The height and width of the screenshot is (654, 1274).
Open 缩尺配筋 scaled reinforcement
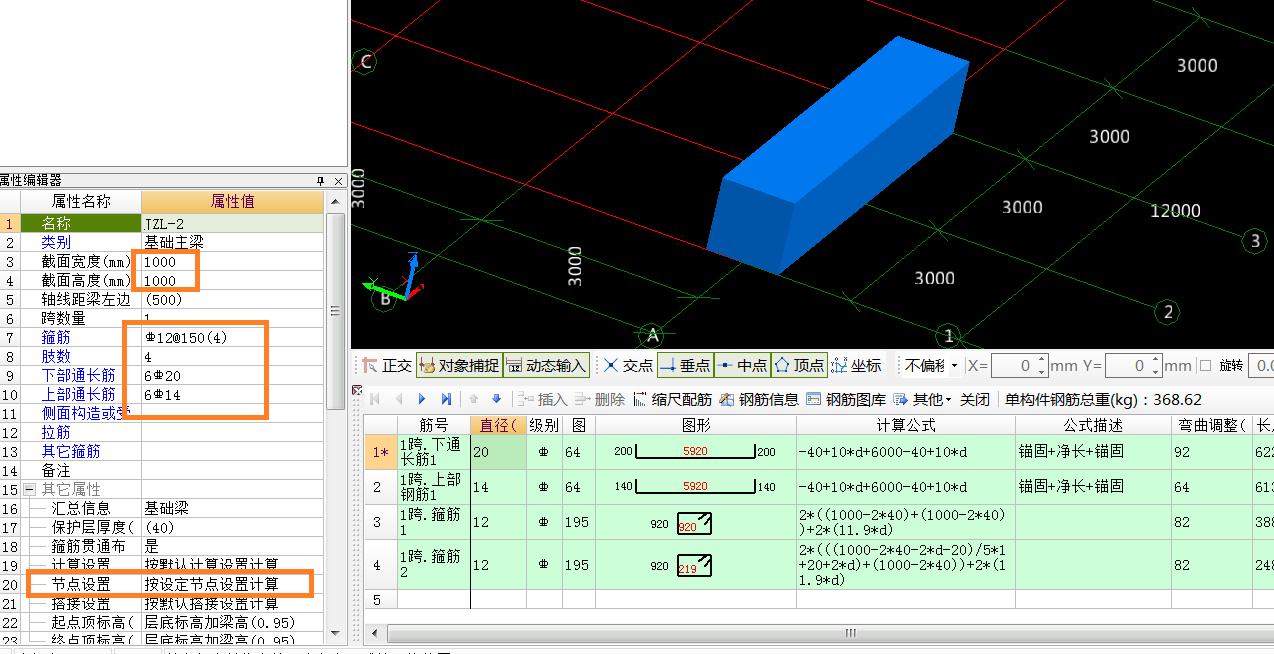point(672,399)
